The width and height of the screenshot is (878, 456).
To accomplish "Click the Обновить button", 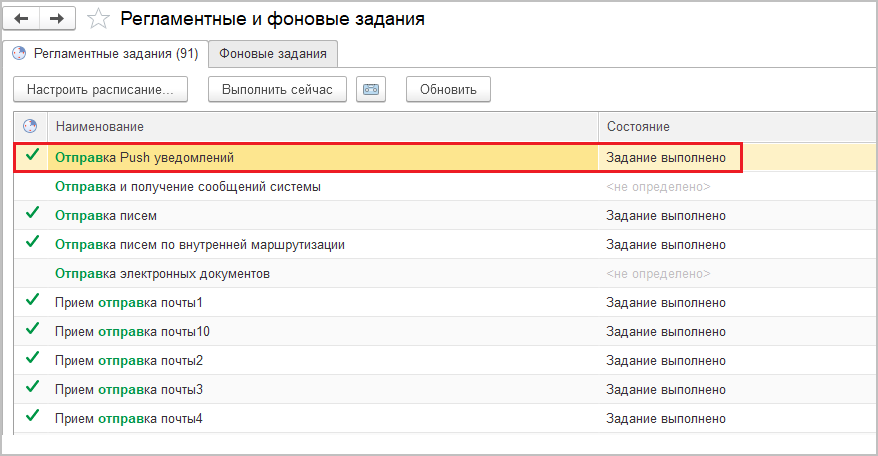I will pyautogui.click(x=447, y=89).
